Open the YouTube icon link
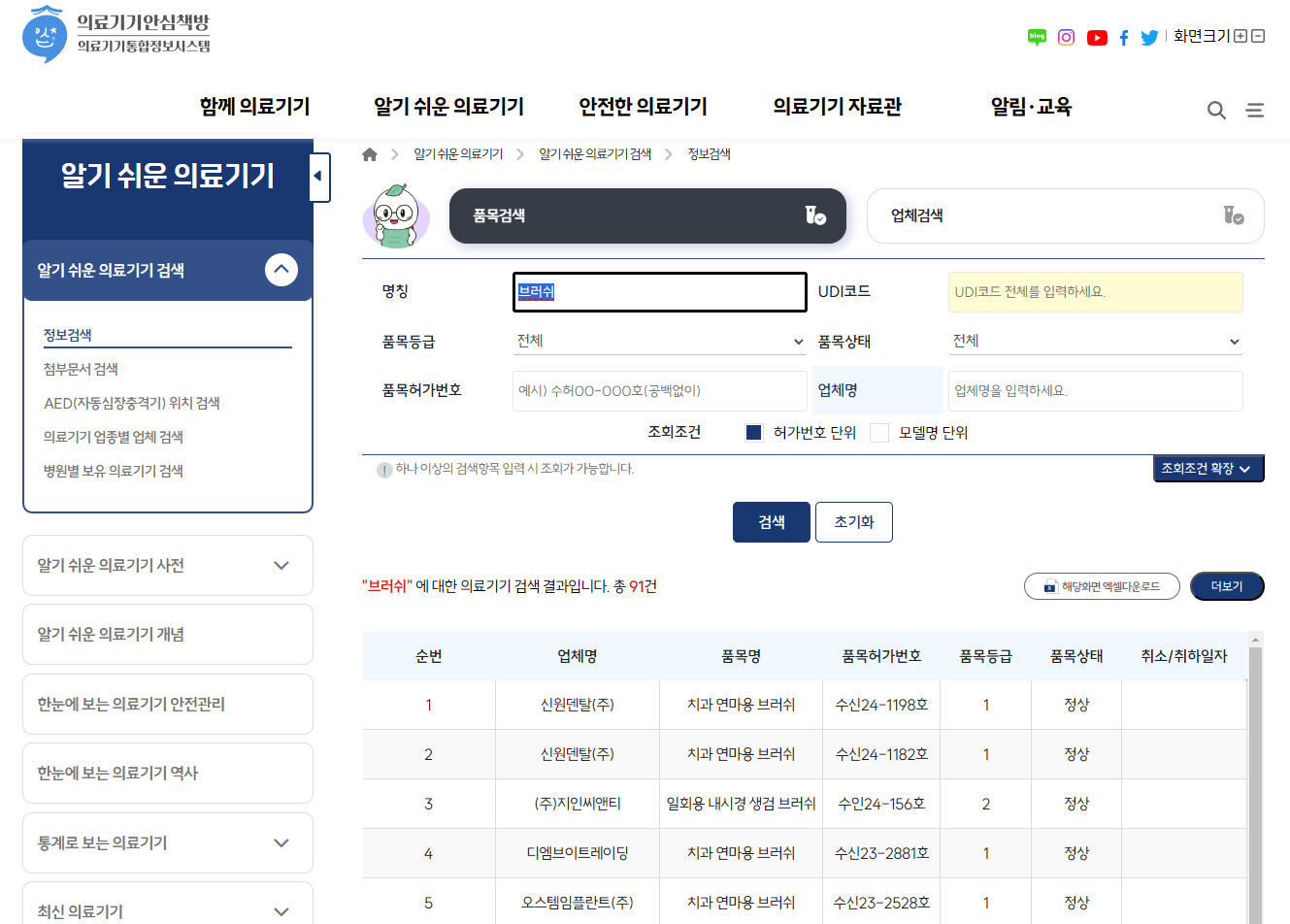 tap(1097, 38)
